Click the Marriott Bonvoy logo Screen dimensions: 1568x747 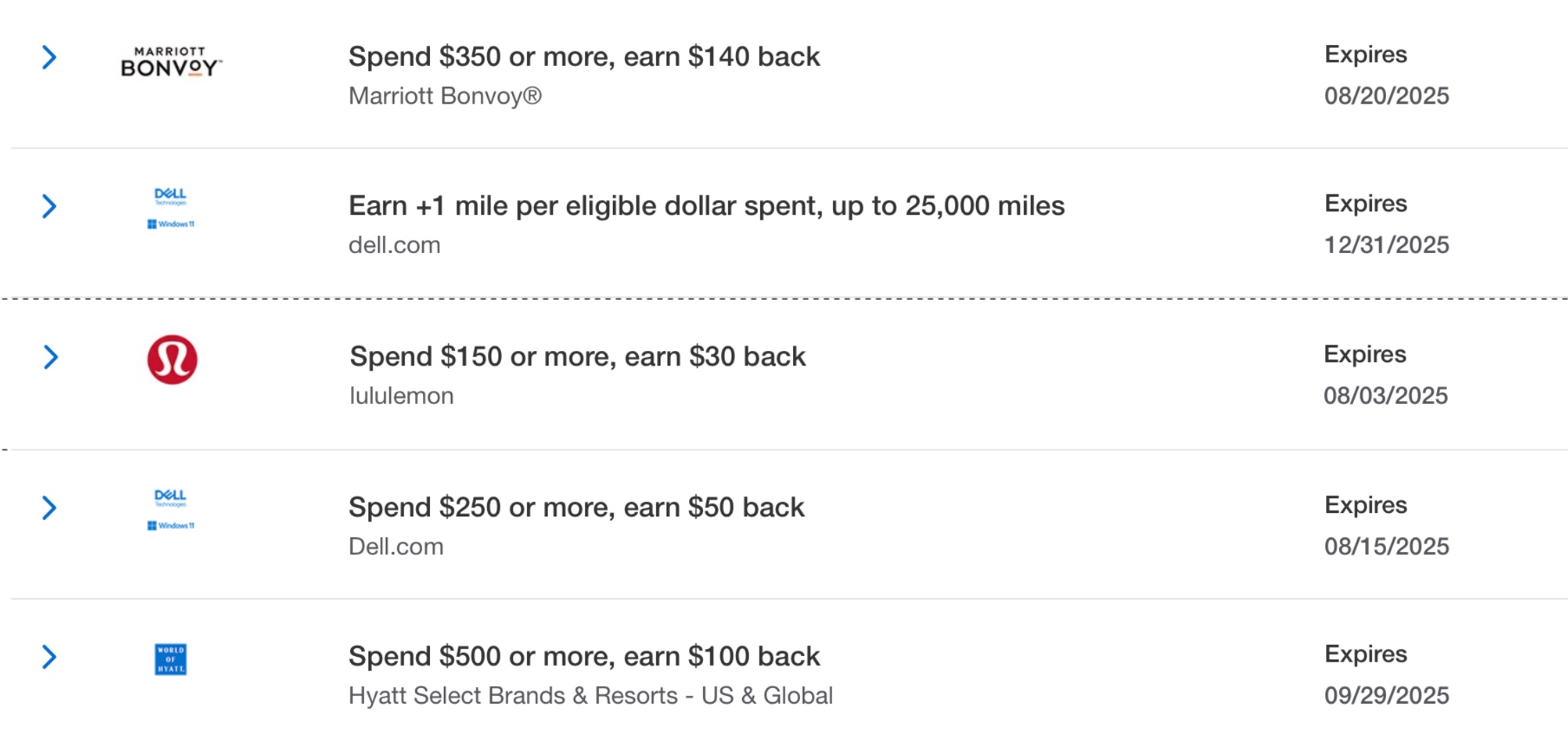171,62
